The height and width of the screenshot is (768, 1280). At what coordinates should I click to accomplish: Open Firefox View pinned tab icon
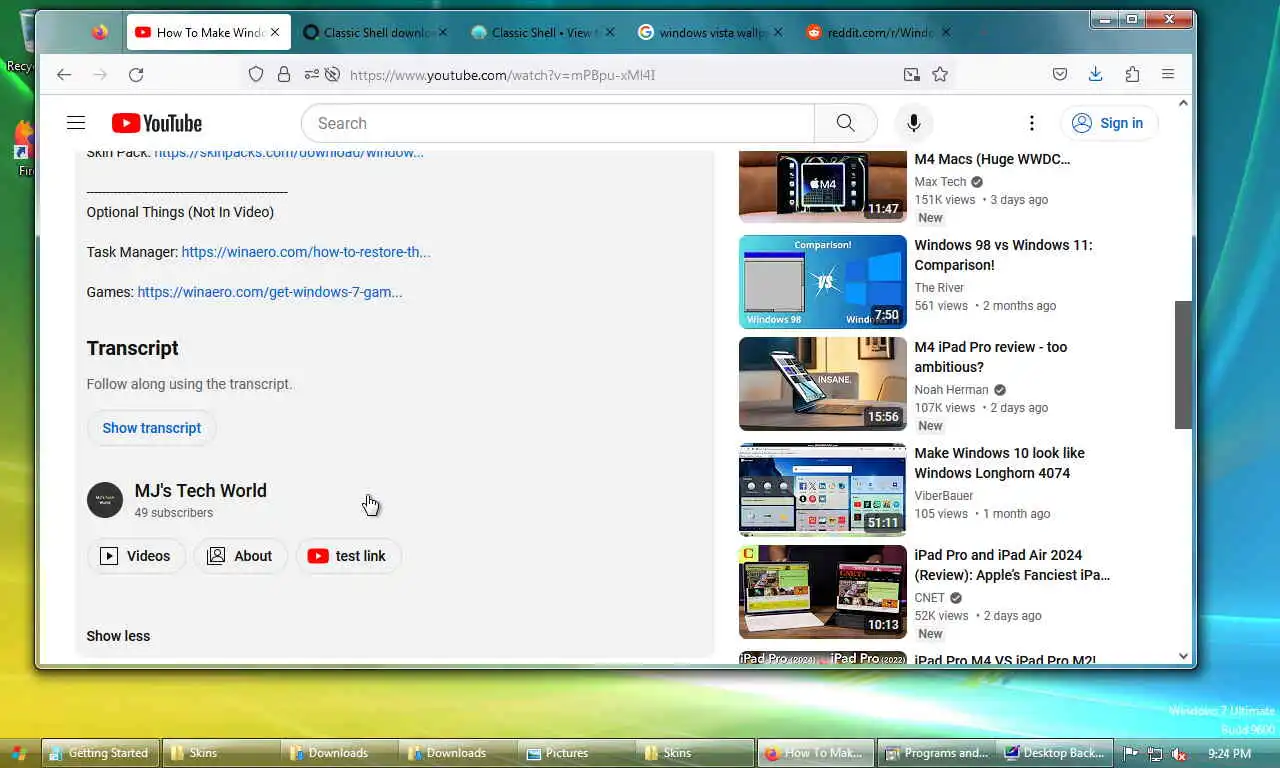pyautogui.click(x=99, y=32)
